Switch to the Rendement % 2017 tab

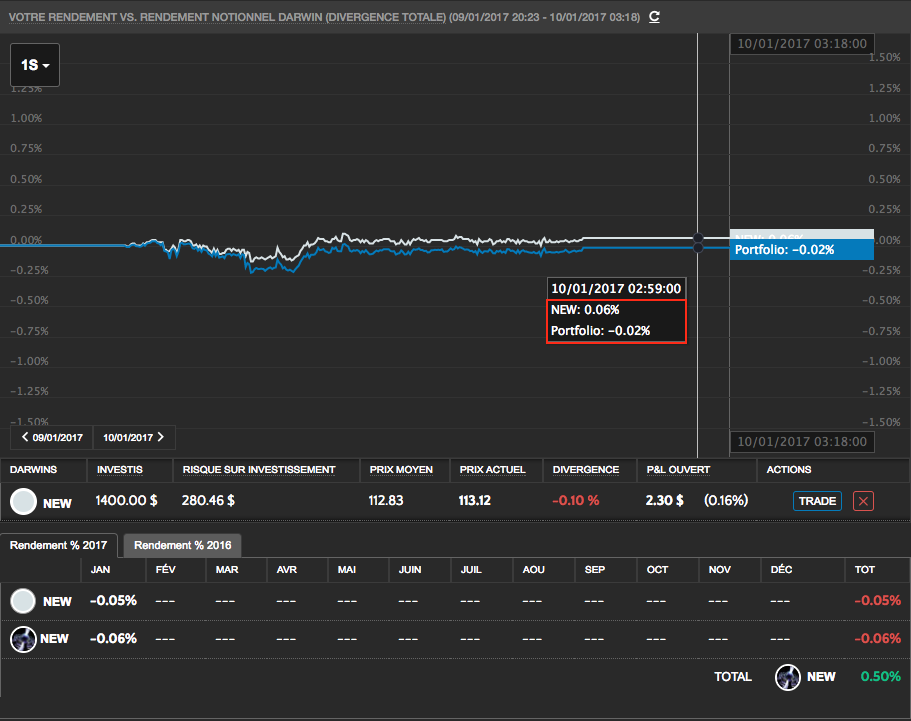click(x=59, y=545)
